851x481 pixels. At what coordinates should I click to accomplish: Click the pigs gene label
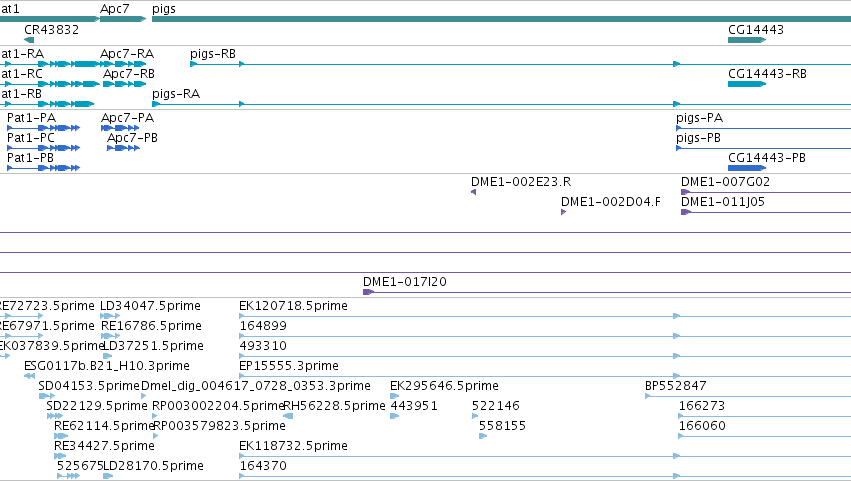163,9
